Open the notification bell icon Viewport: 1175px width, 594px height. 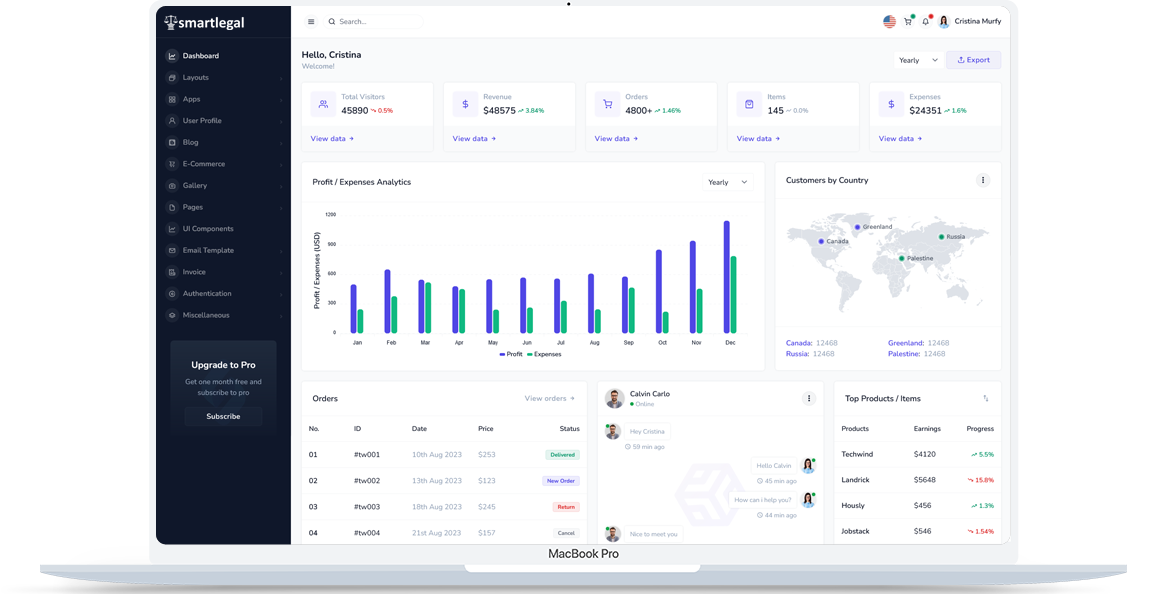926,20
